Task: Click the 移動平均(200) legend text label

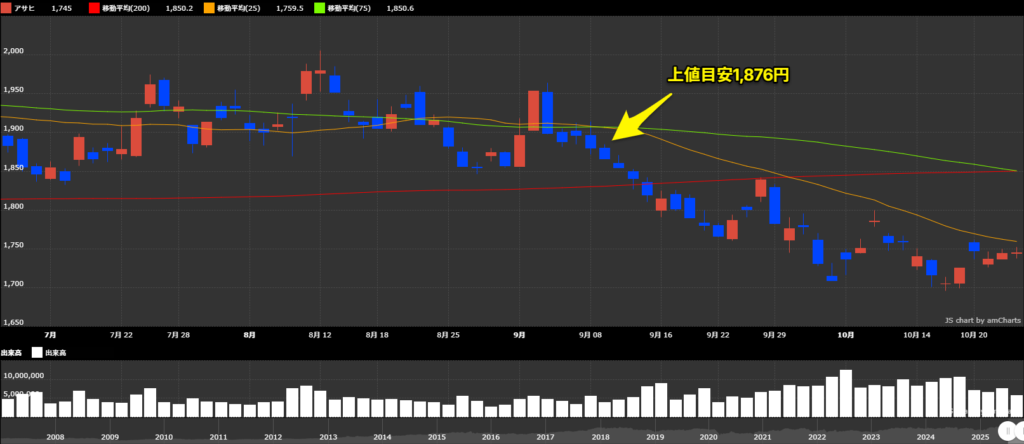Action: point(126,8)
